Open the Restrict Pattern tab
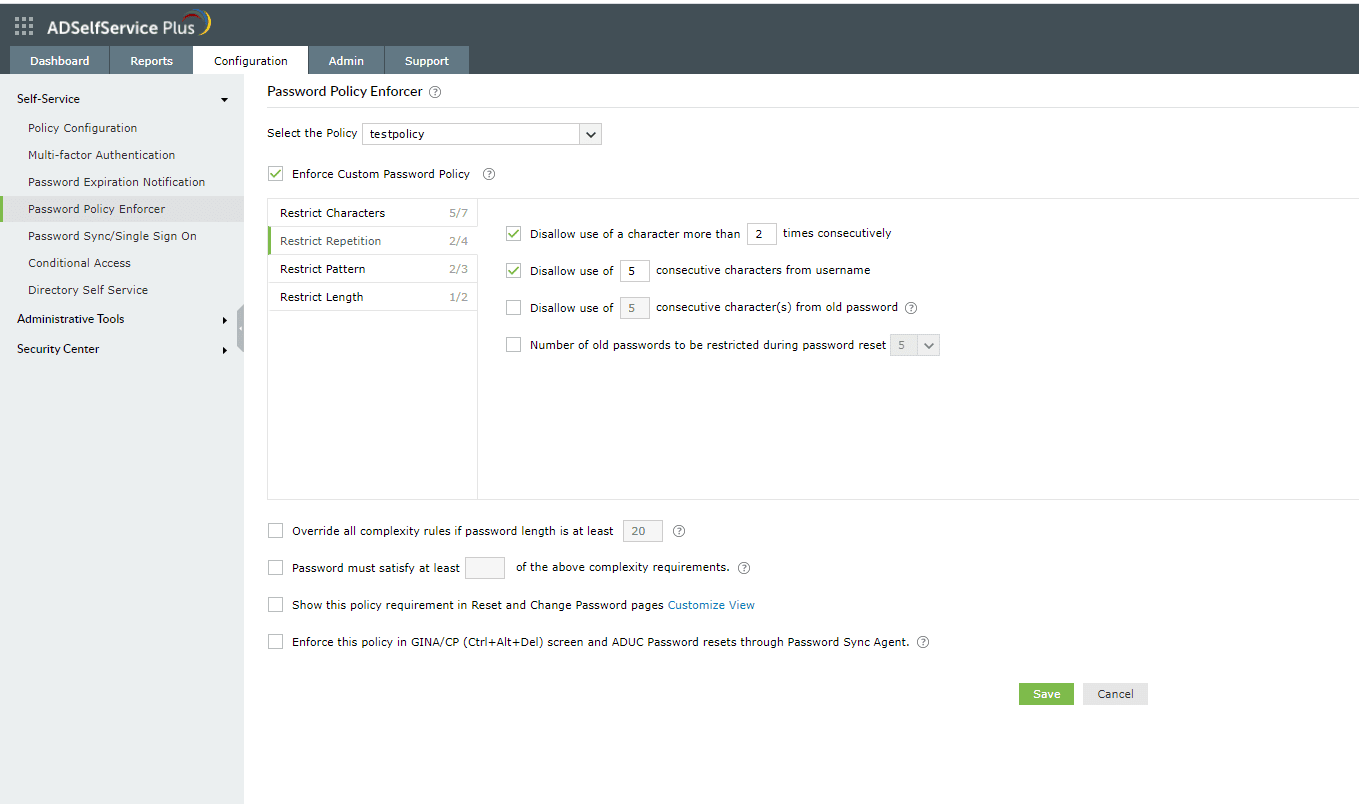Screen dimensions: 1359x804 [x=322, y=269]
